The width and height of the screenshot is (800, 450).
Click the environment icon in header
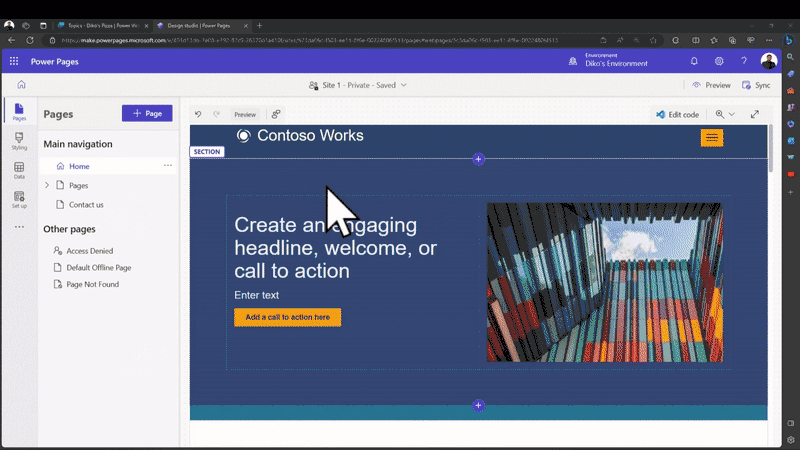click(x=573, y=61)
